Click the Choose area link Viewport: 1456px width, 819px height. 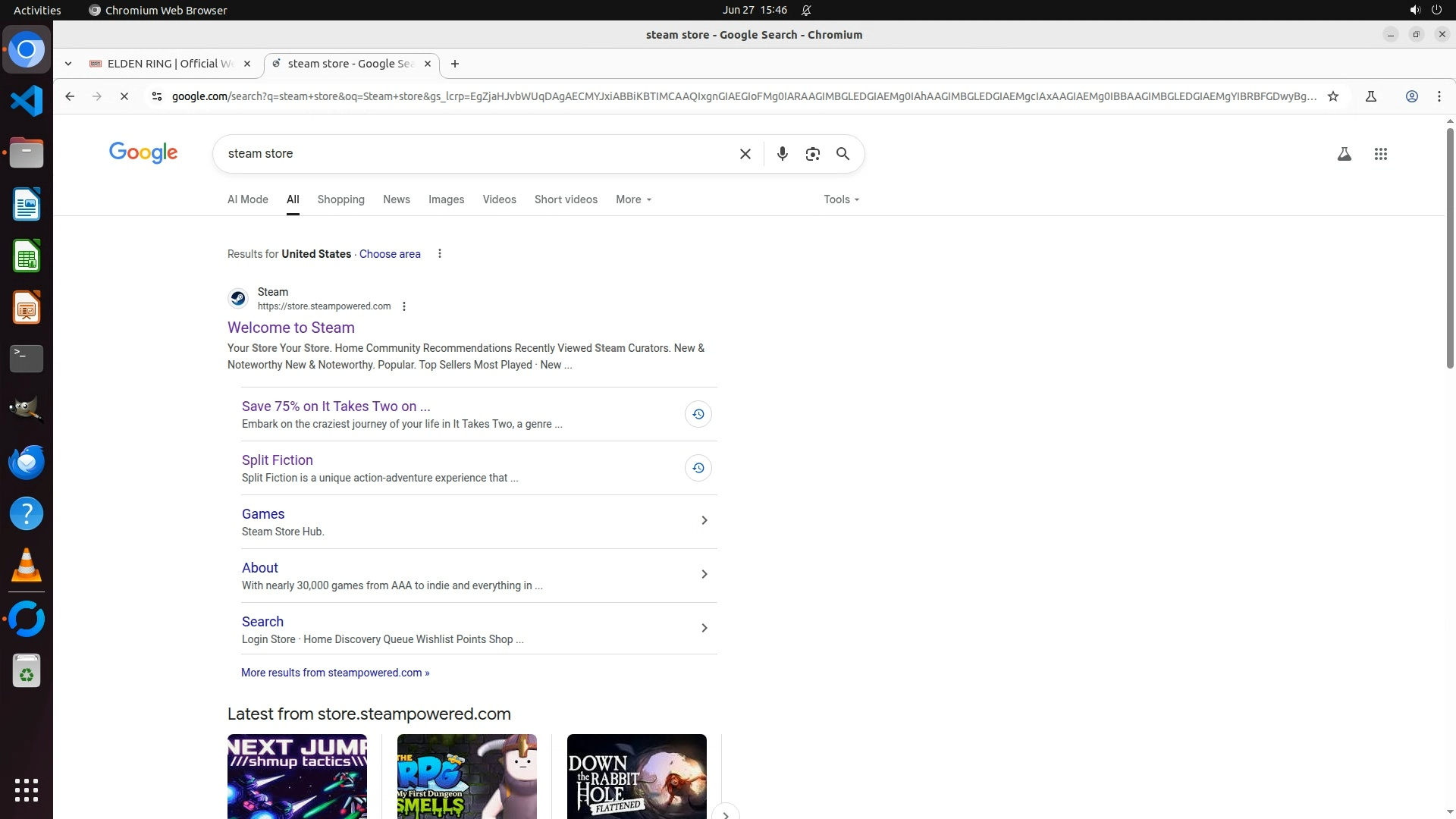[x=389, y=254]
